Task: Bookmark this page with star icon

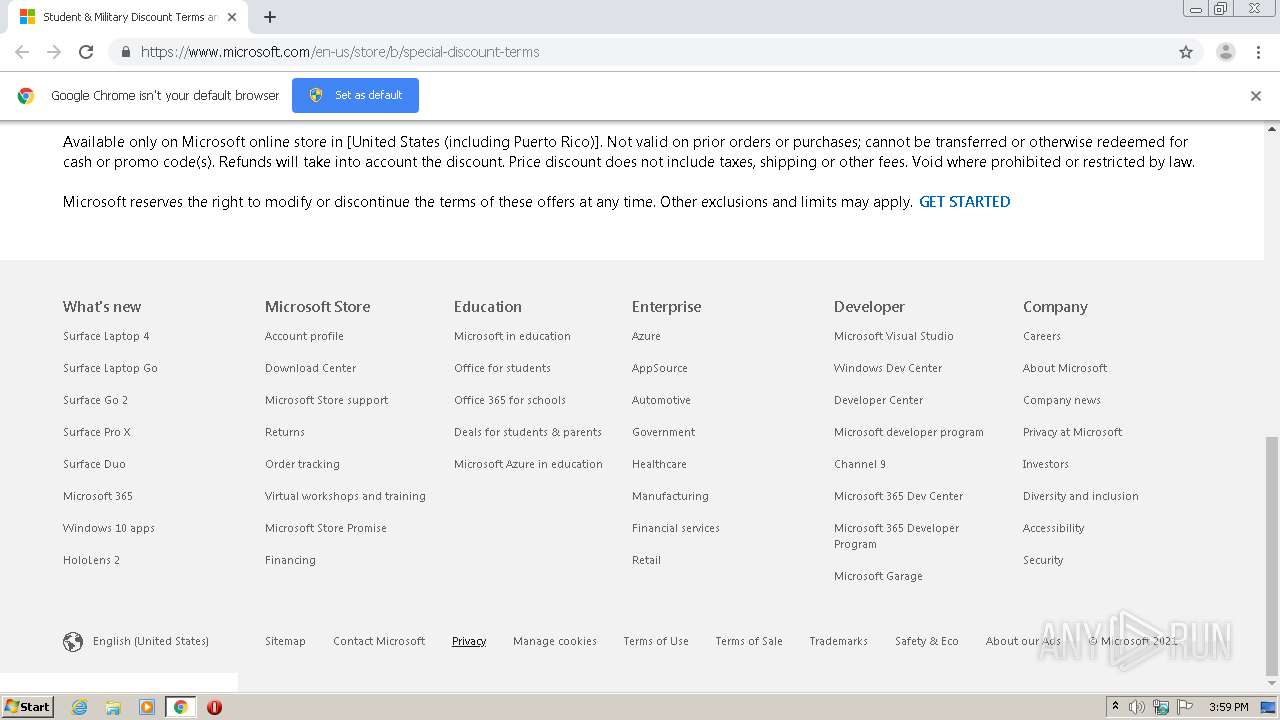Action: point(1186,52)
